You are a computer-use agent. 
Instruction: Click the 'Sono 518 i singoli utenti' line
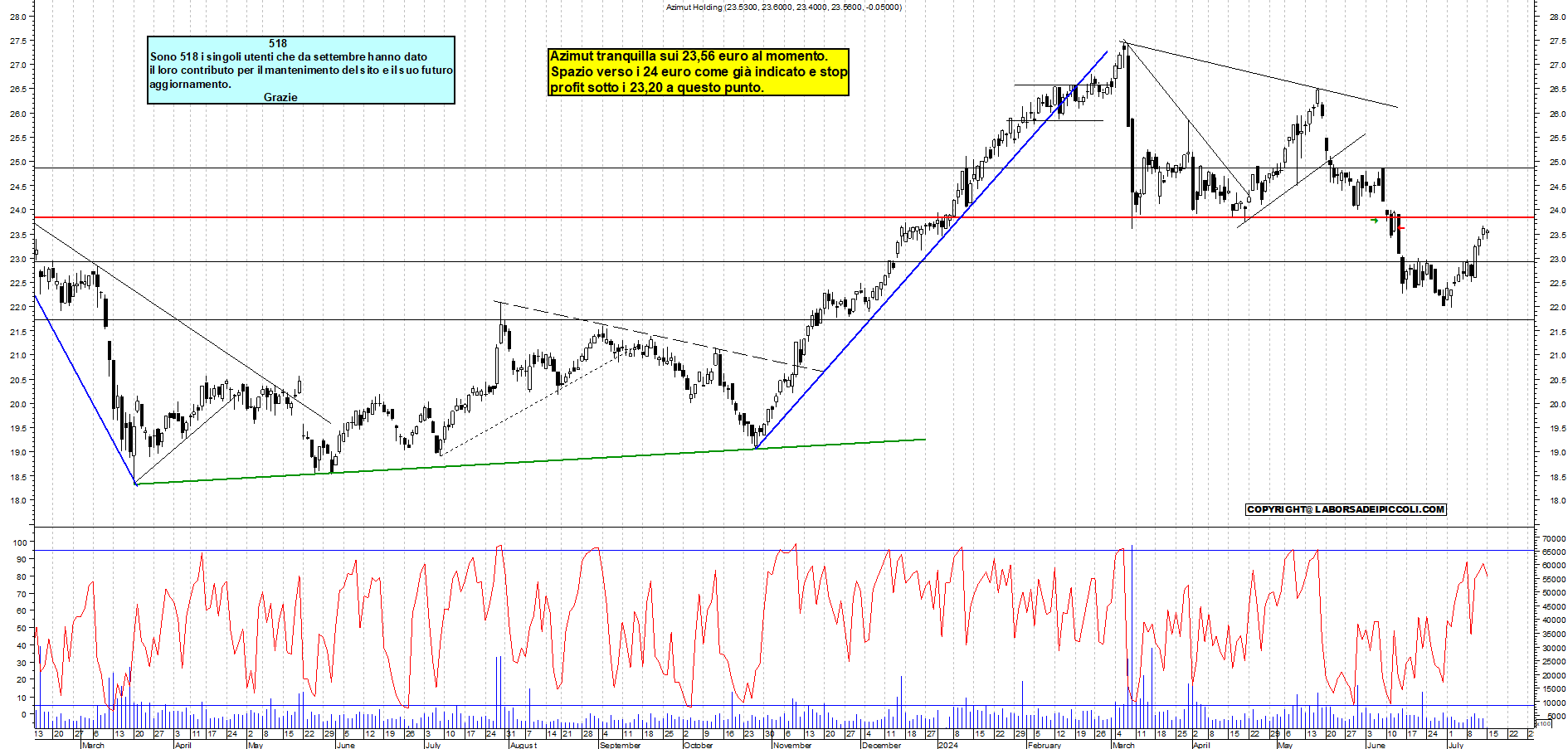(x=289, y=56)
